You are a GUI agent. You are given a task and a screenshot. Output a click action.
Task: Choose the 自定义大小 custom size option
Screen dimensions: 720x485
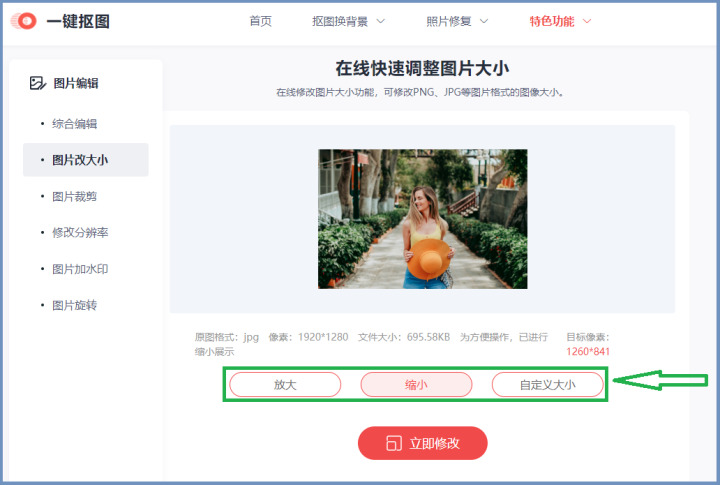[x=547, y=384]
